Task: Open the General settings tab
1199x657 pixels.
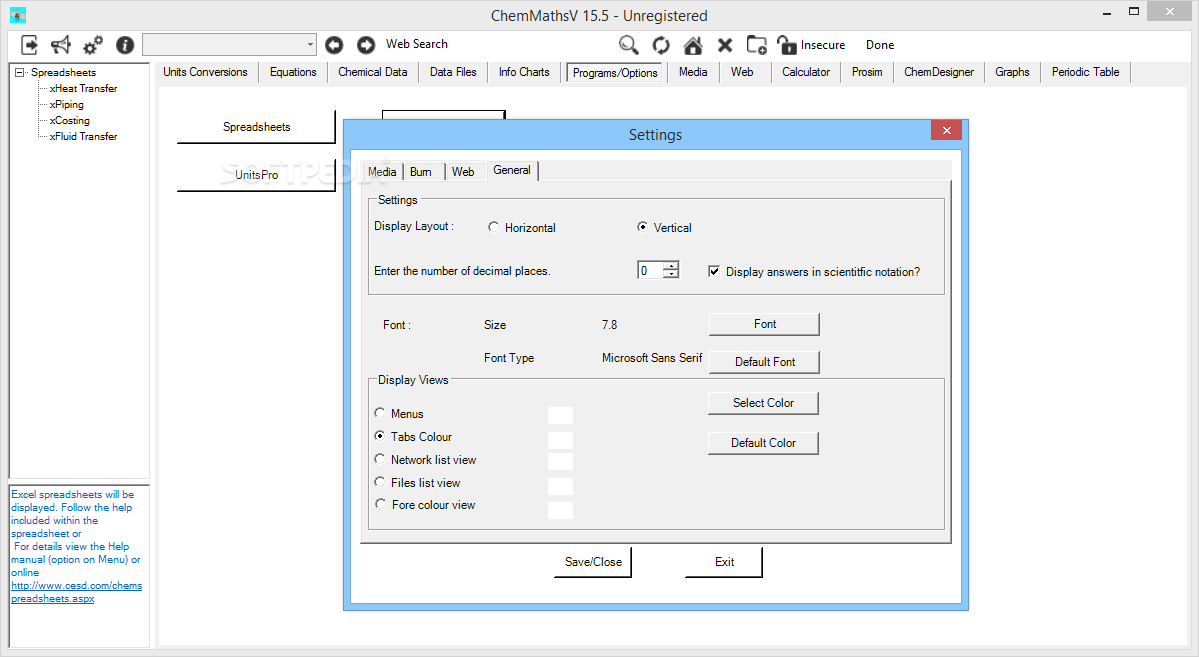Action: coord(512,171)
